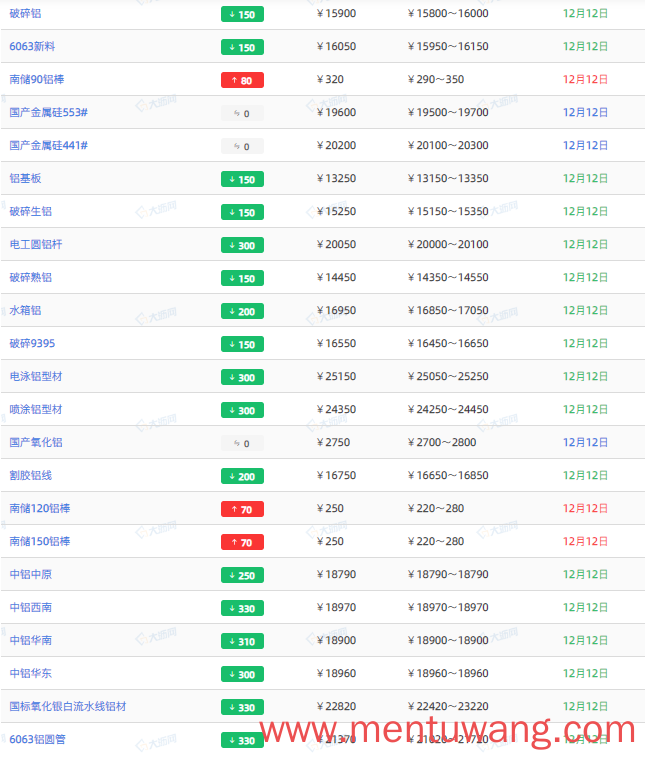Click the green down 310 badge for 中铝华南
Screen dimensions: 645x760
242,641
